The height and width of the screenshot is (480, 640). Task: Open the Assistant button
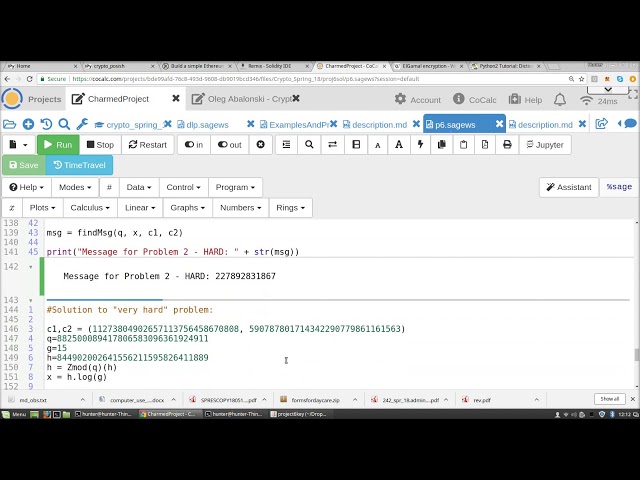pos(569,187)
